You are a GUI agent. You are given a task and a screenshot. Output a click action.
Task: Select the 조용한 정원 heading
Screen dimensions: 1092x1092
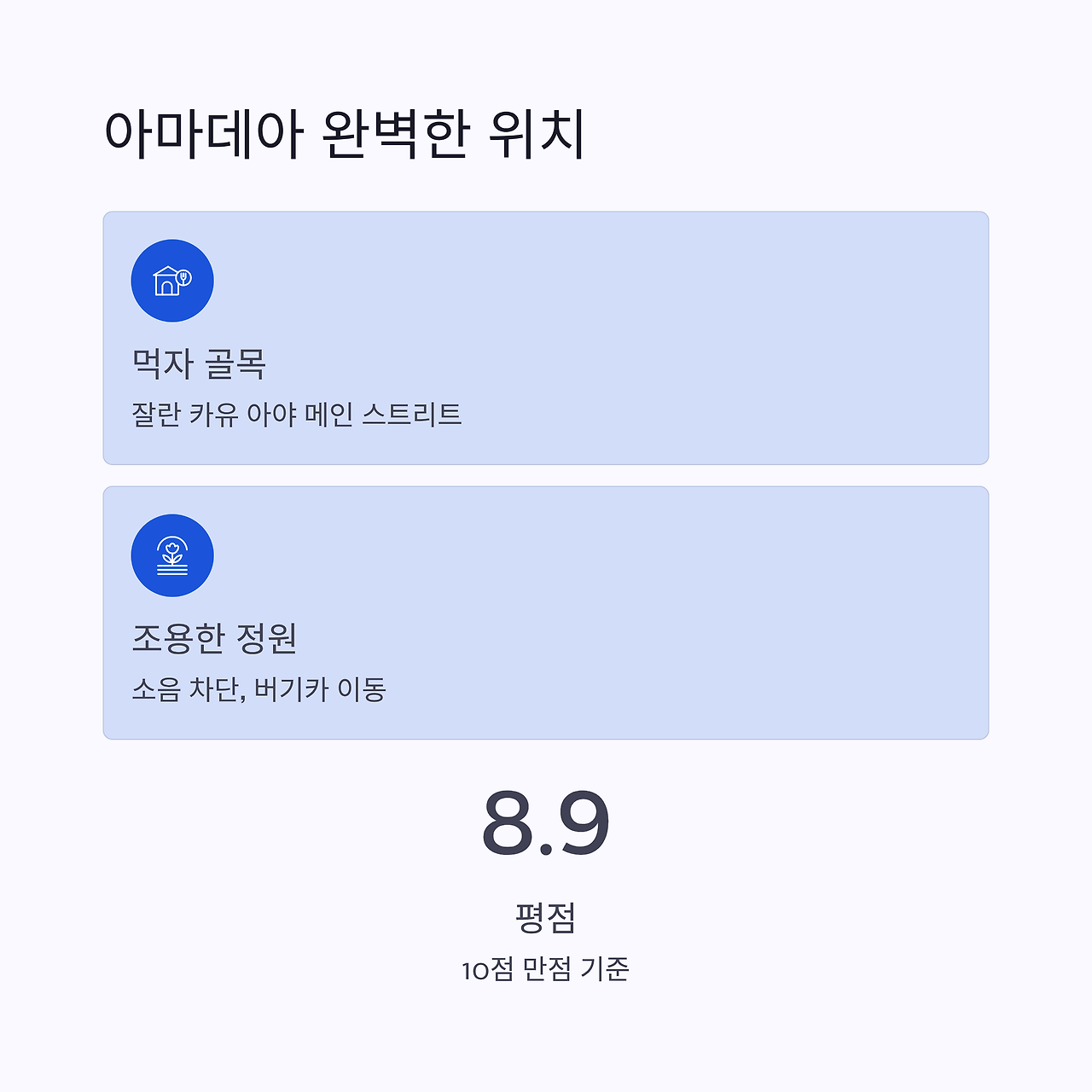pyautogui.click(x=214, y=638)
